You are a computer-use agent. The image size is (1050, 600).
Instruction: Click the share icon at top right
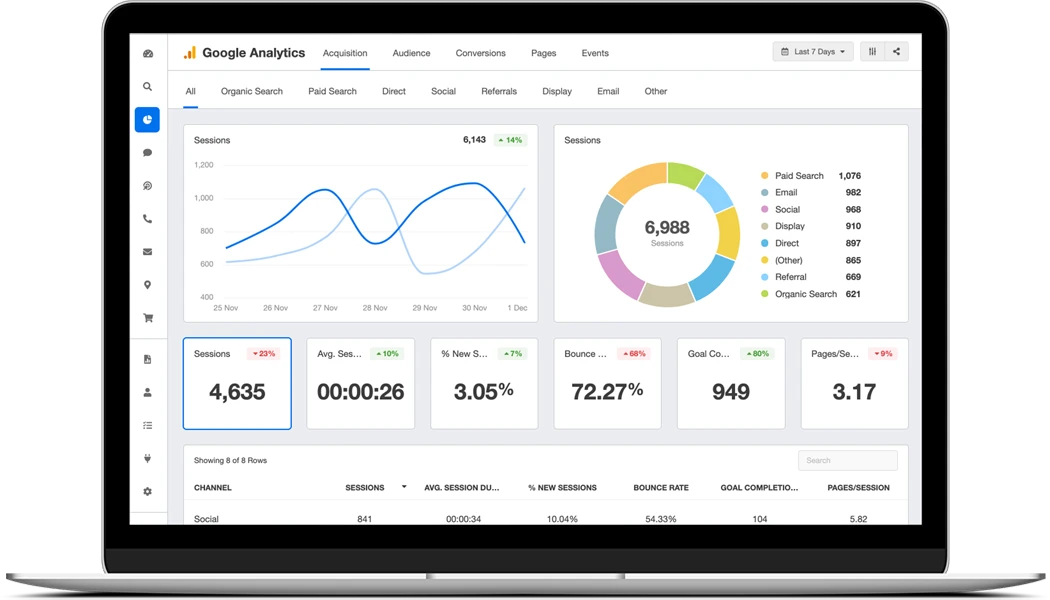pos(897,51)
